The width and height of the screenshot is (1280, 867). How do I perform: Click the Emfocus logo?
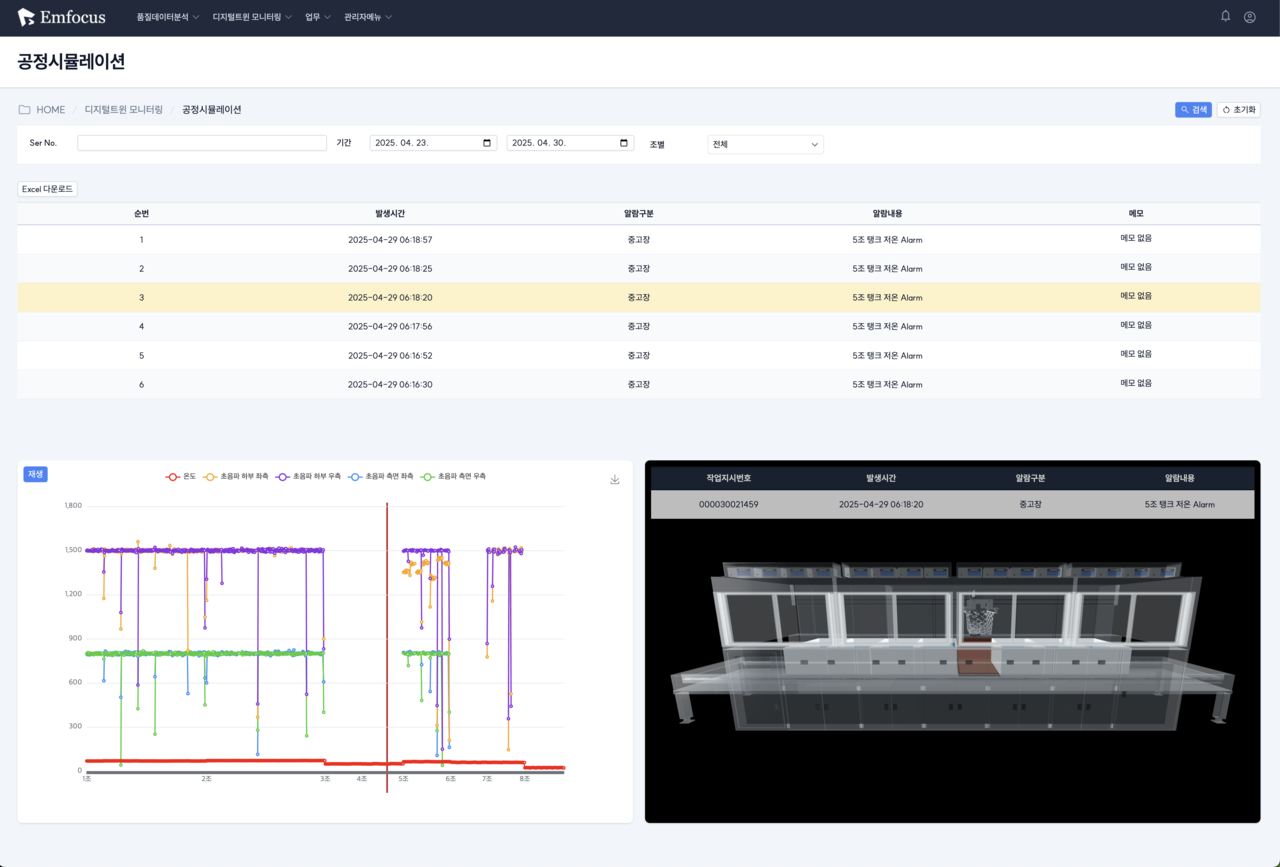(x=61, y=17)
